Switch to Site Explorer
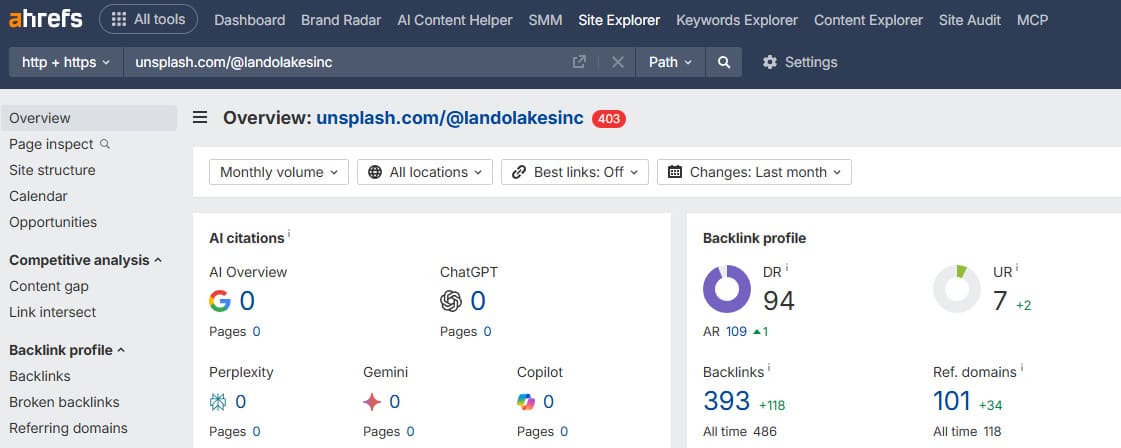The image size is (1121, 448). click(619, 20)
